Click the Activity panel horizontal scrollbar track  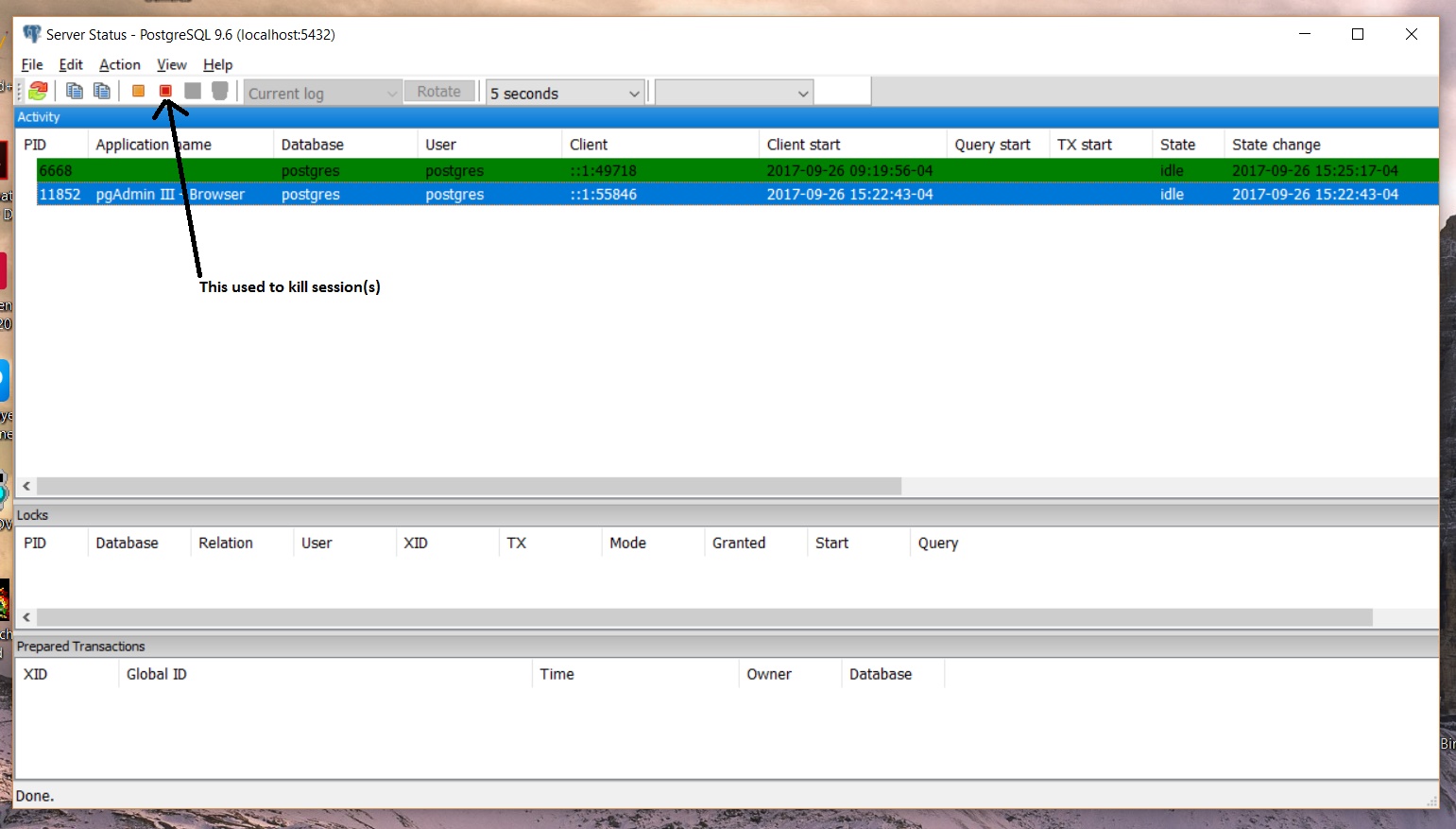click(1134, 486)
